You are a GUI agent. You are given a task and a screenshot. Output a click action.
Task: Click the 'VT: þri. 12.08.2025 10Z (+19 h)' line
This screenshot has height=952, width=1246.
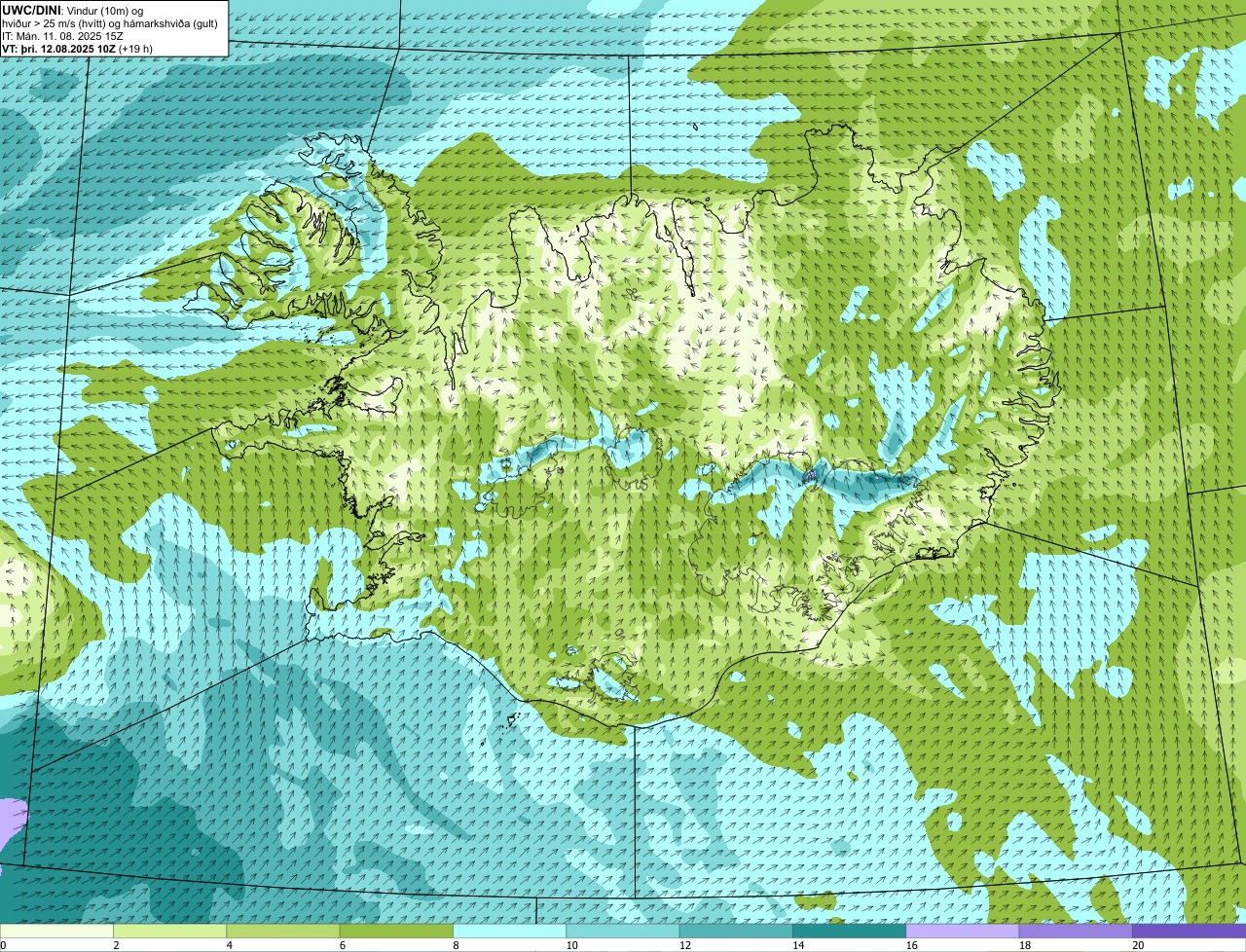click(78, 49)
